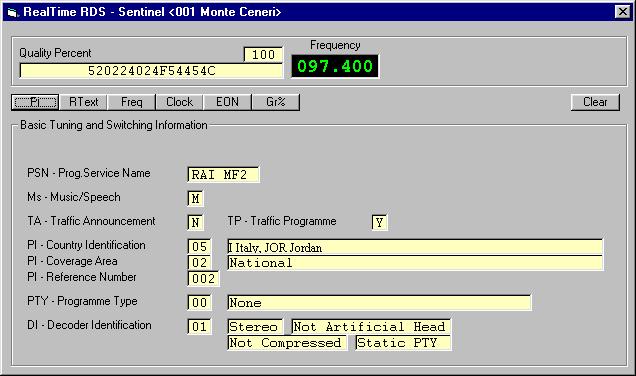Click the hex field 520224024F54454C
Viewport: 636px width, 376px height.
pos(151,71)
